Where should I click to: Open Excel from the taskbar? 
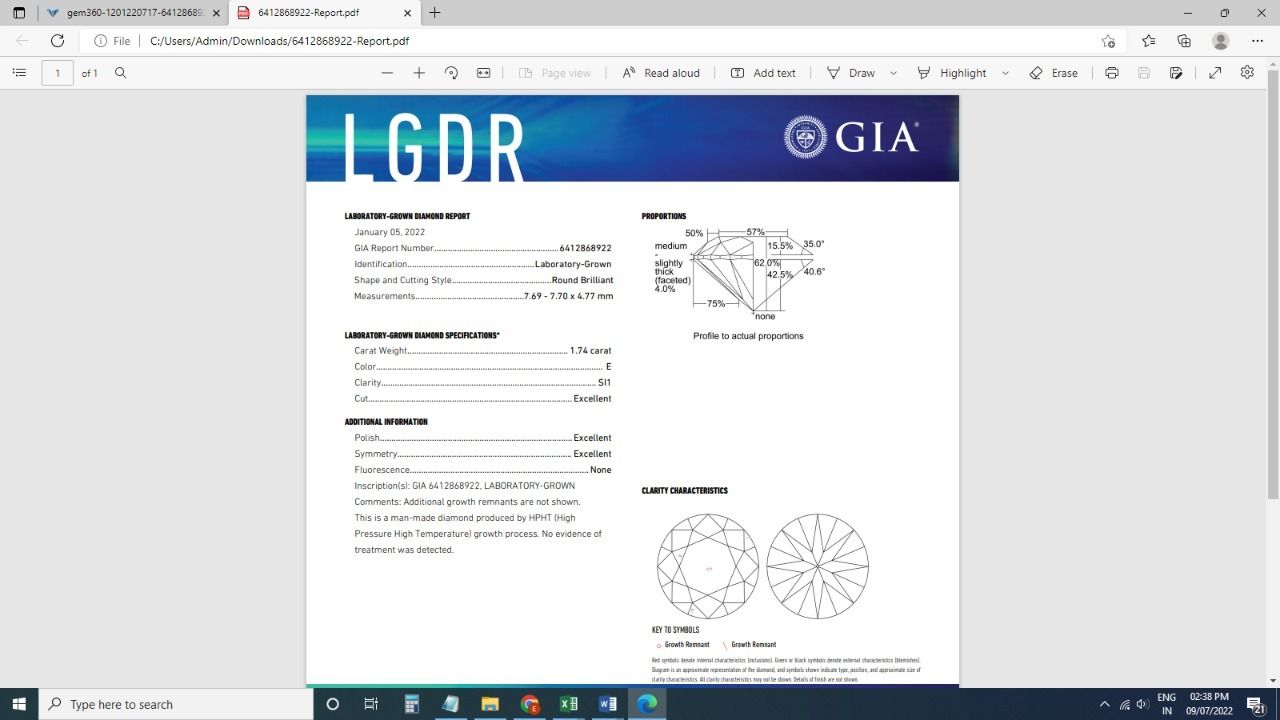[x=569, y=704]
